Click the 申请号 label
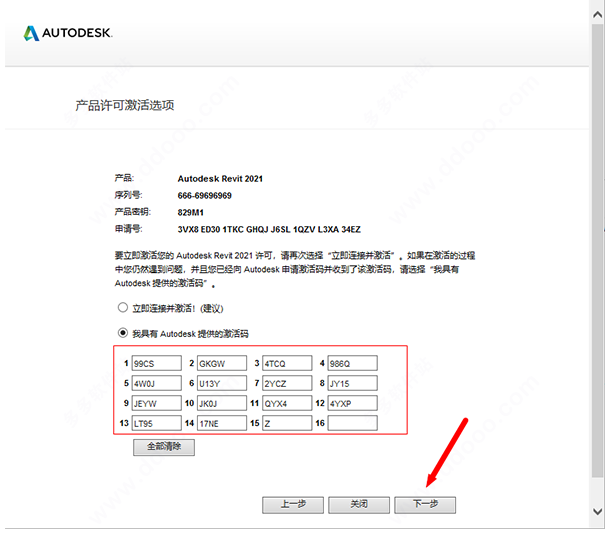The width and height of the screenshot is (609, 534). coord(129,229)
